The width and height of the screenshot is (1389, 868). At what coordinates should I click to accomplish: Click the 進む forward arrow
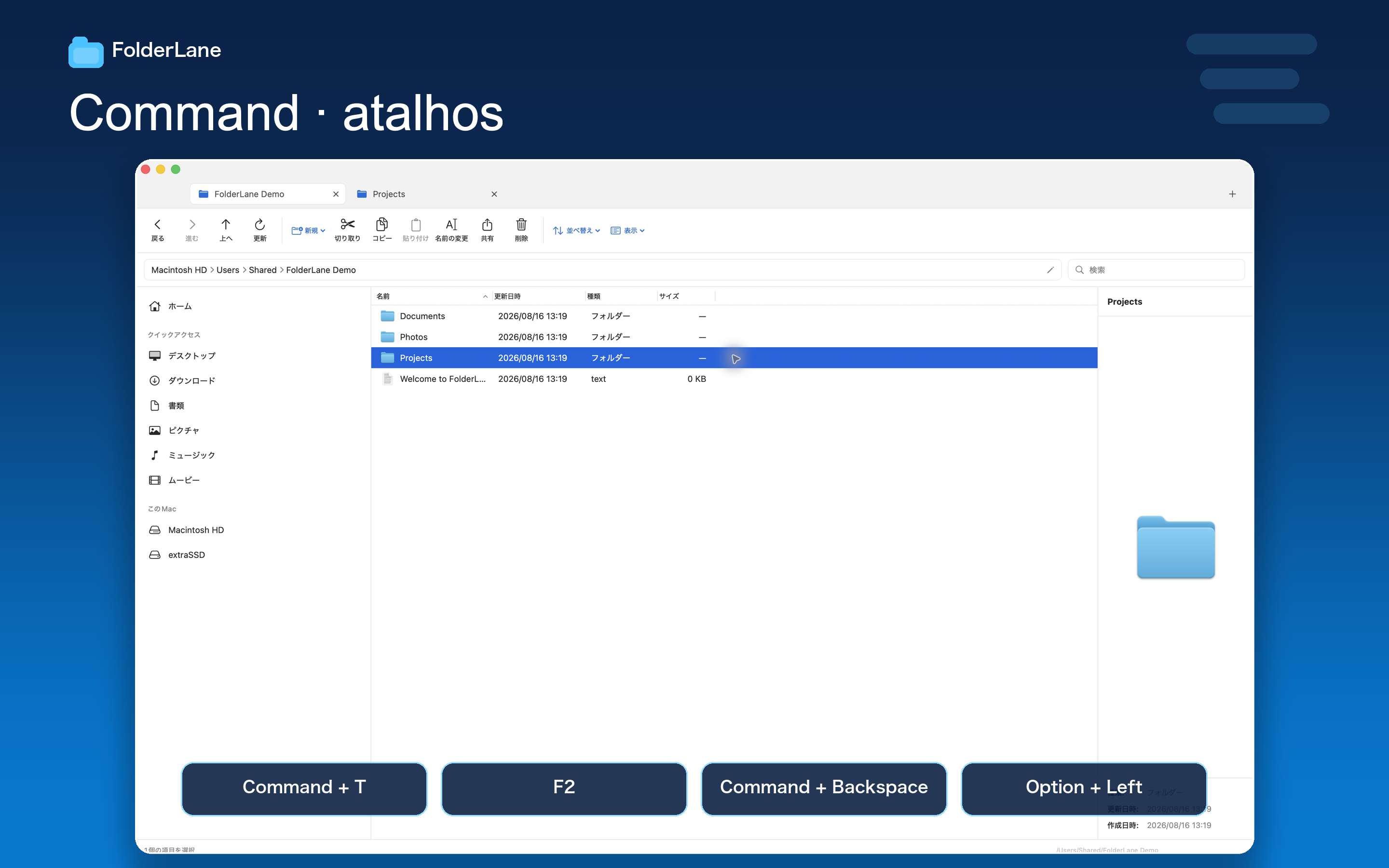point(191,230)
